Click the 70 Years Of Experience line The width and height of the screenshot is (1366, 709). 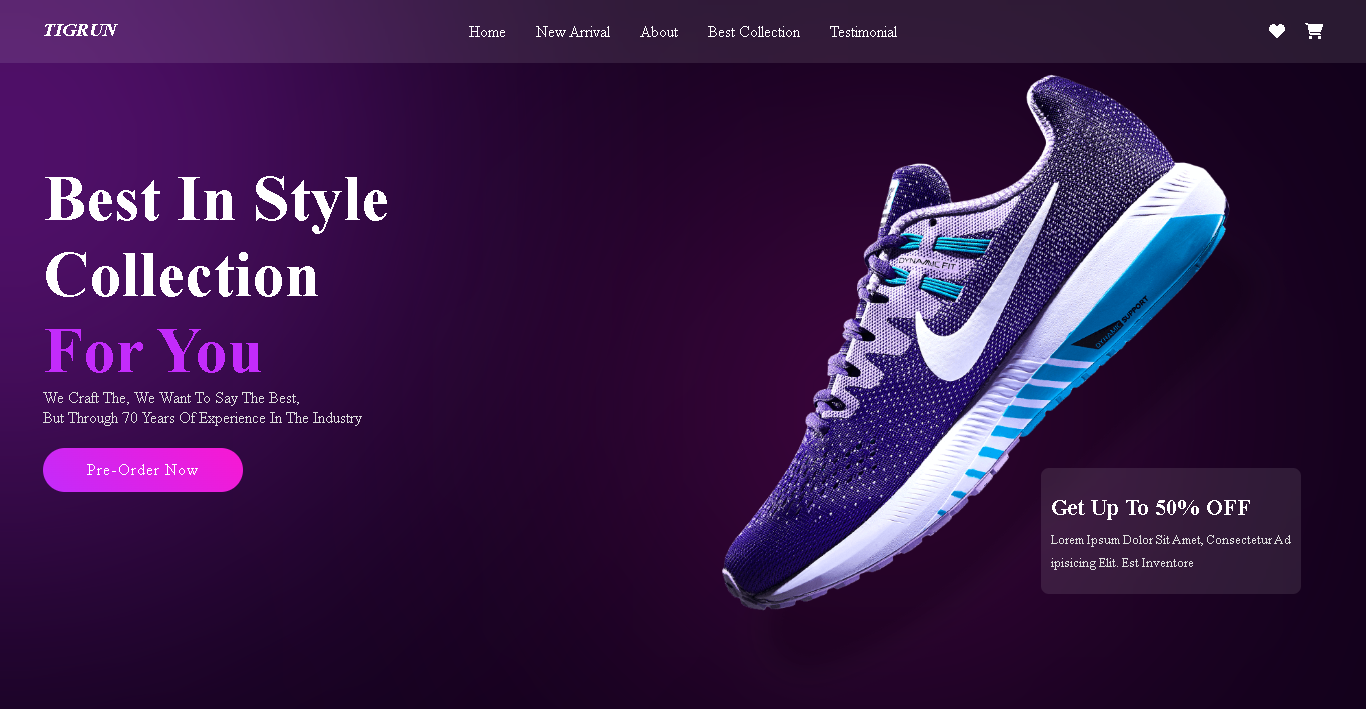[202, 418]
